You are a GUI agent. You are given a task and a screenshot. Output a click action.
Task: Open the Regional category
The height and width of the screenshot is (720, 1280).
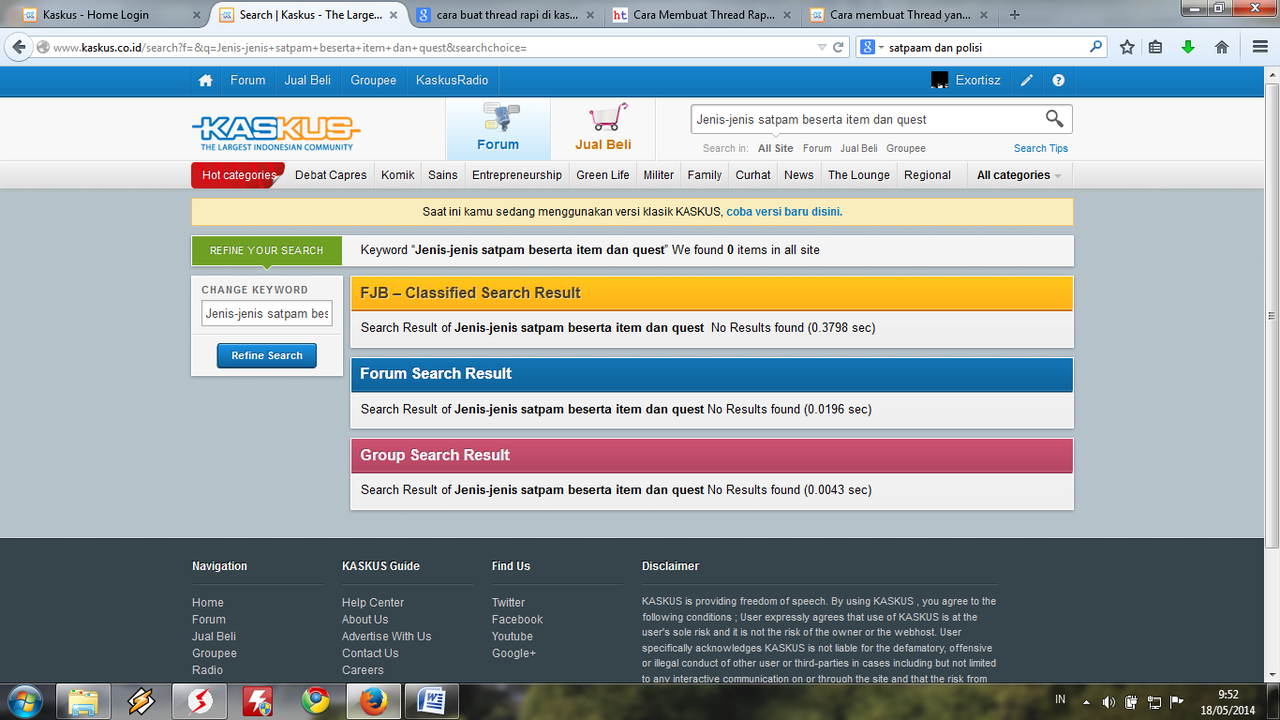point(927,175)
